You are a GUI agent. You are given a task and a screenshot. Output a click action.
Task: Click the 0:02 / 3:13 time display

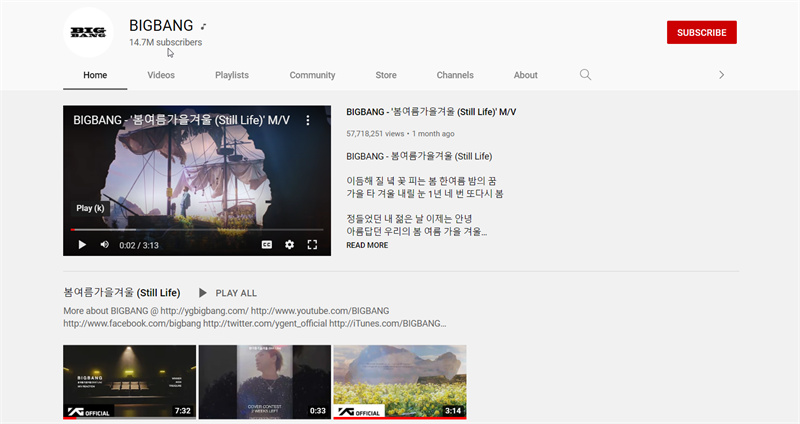point(139,245)
